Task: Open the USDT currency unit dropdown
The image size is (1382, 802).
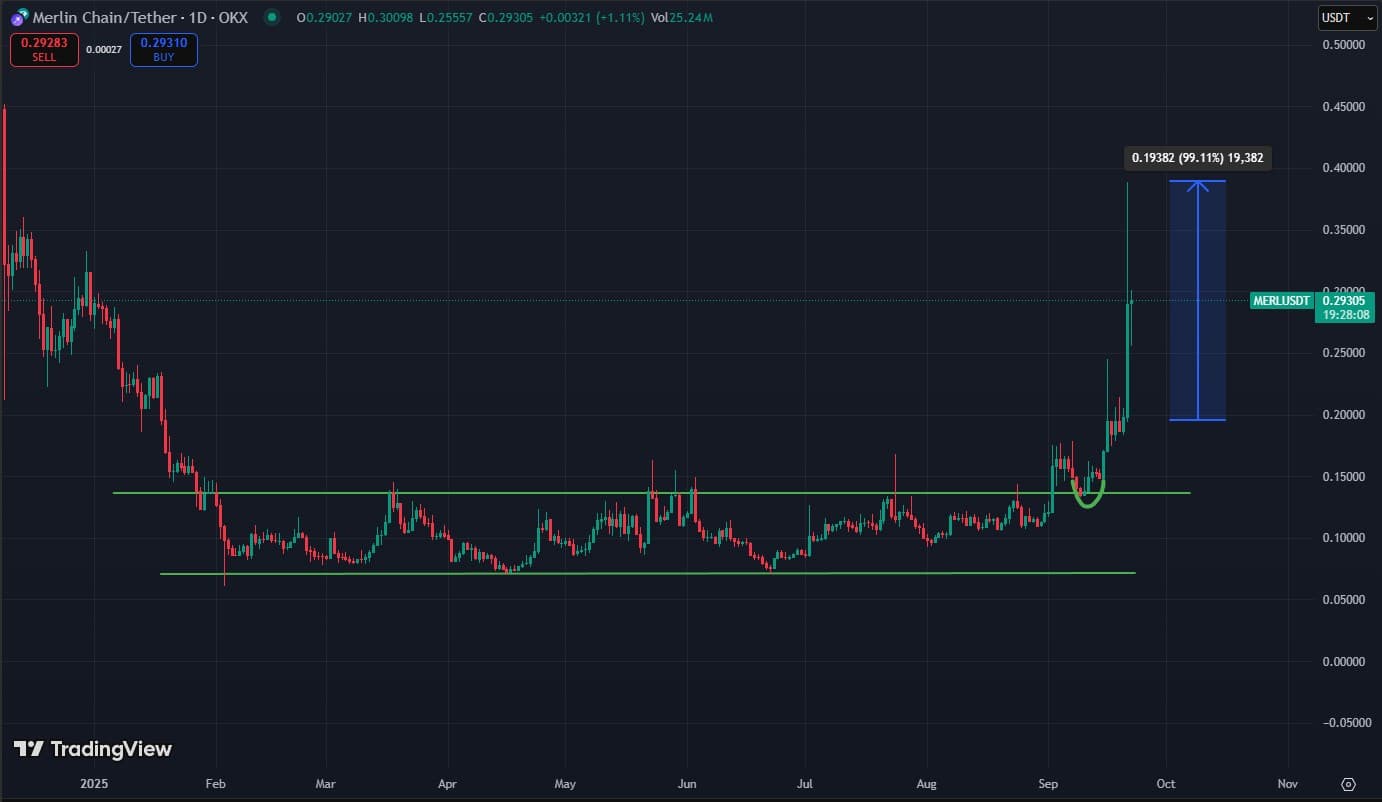Action: click(x=1345, y=17)
